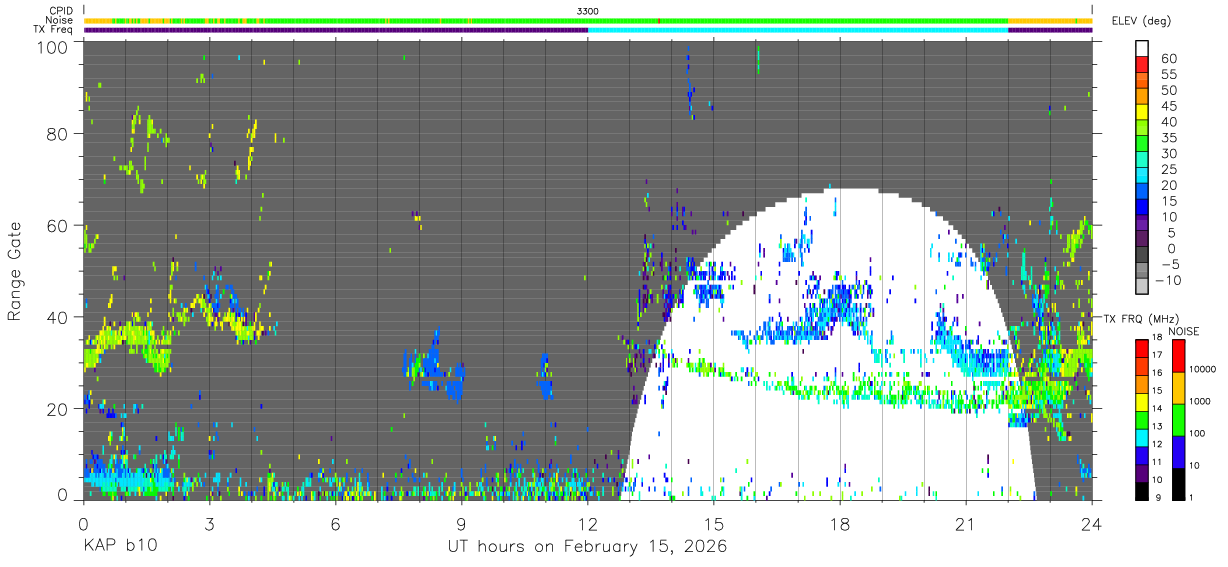1228x567 pixels.
Task: Click the 1000 noise scale label
Action: click(x=1199, y=401)
